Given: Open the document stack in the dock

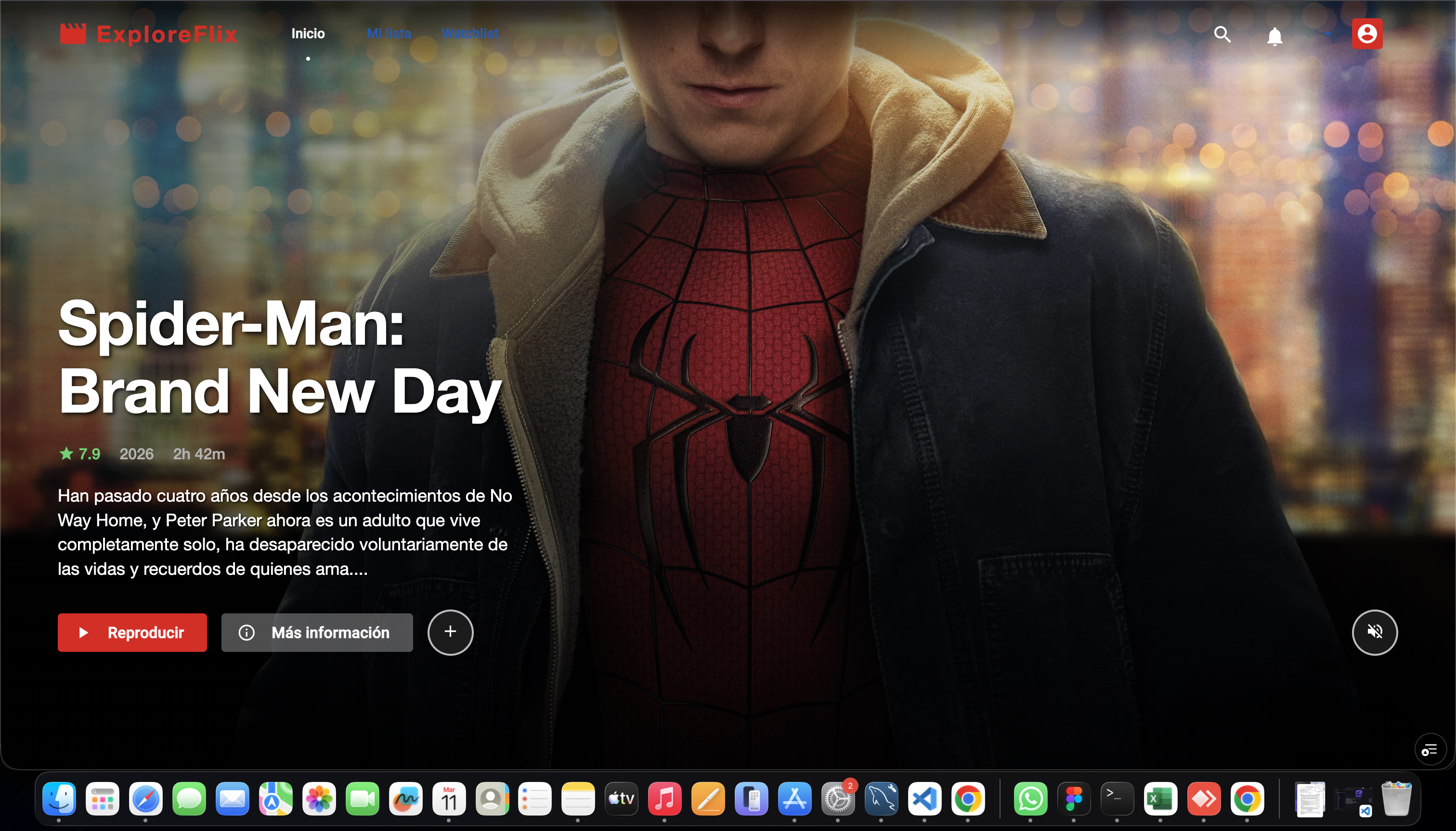Looking at the screenshot, I should coord(1310,798).
